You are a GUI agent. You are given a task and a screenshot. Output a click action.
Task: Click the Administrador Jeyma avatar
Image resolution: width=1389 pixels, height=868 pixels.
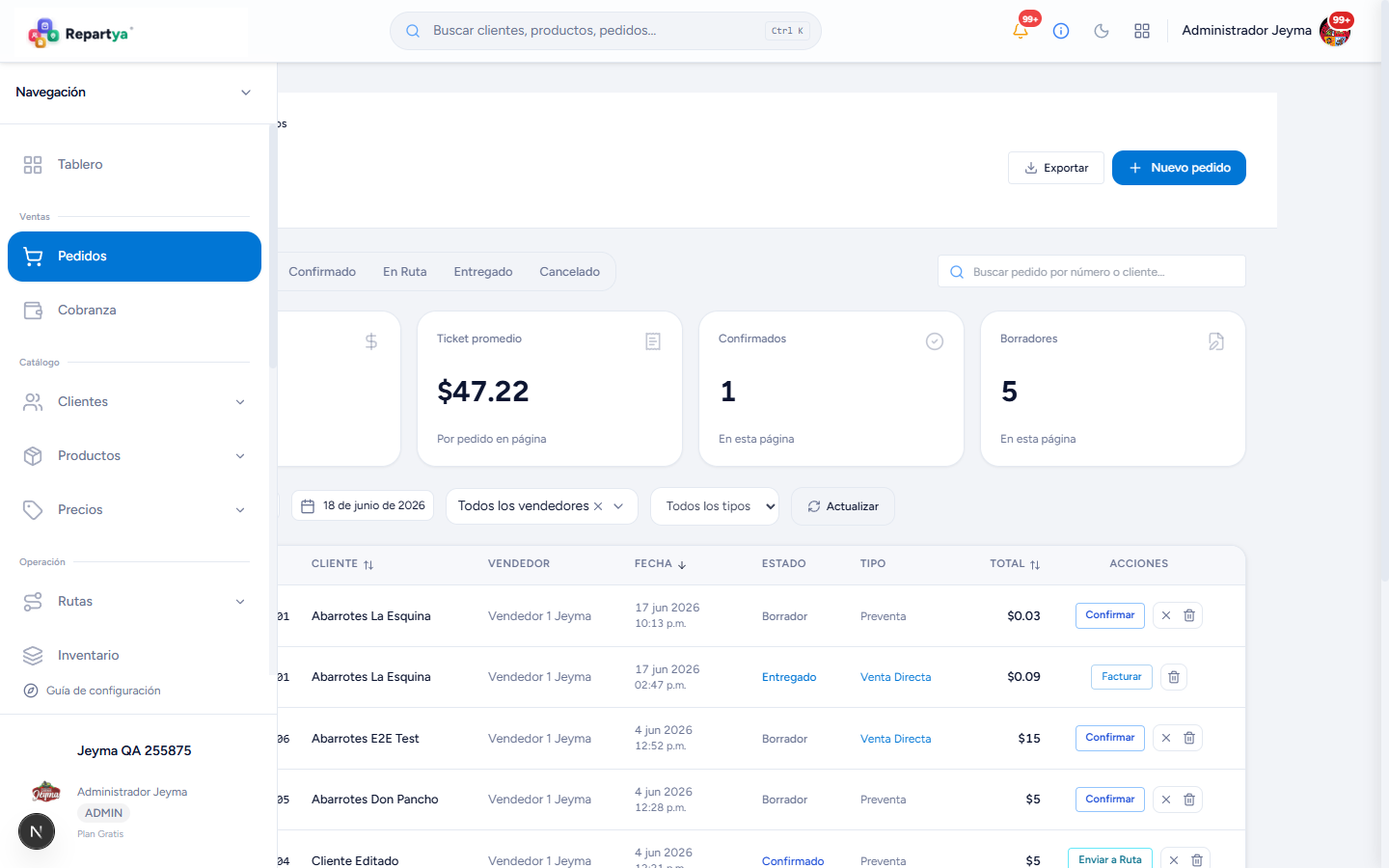[x=1335, y=31]
